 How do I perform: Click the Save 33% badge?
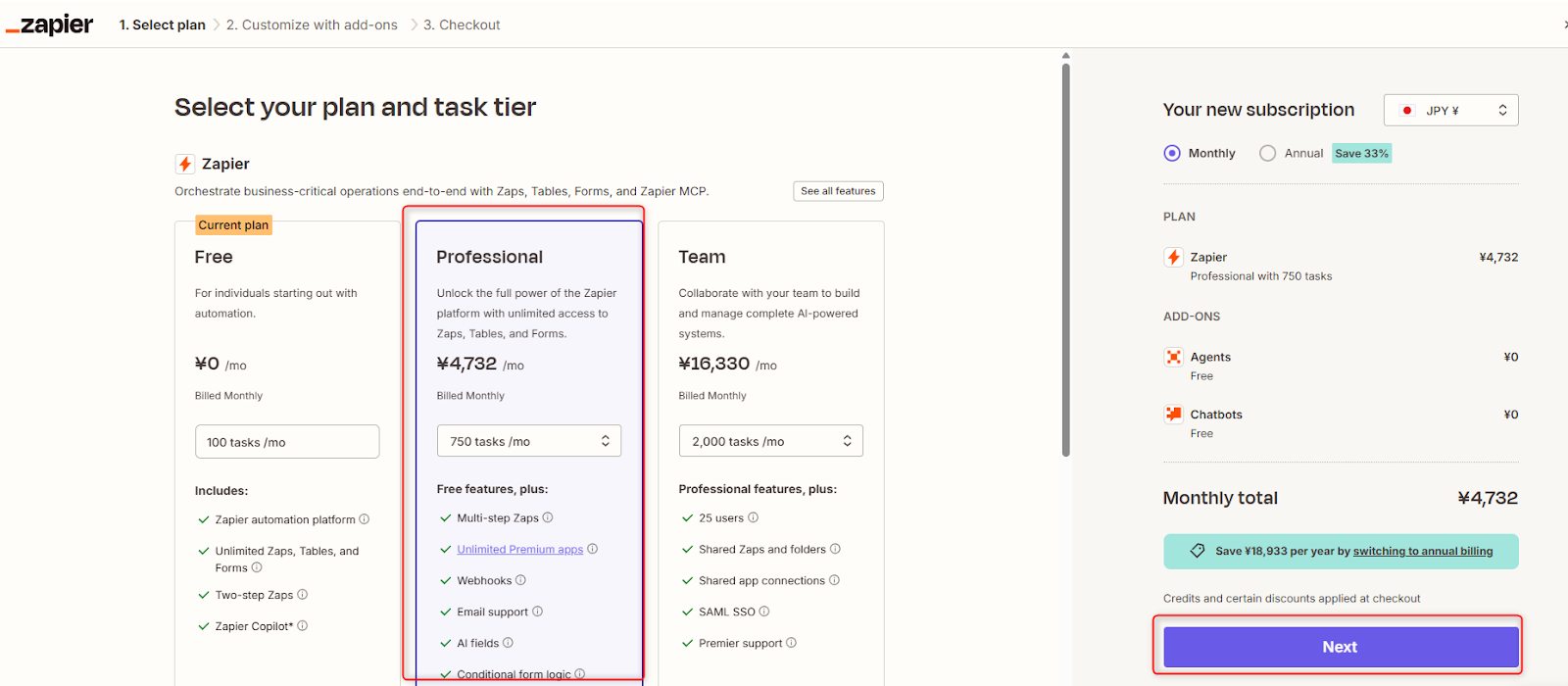coord(1362,153)
